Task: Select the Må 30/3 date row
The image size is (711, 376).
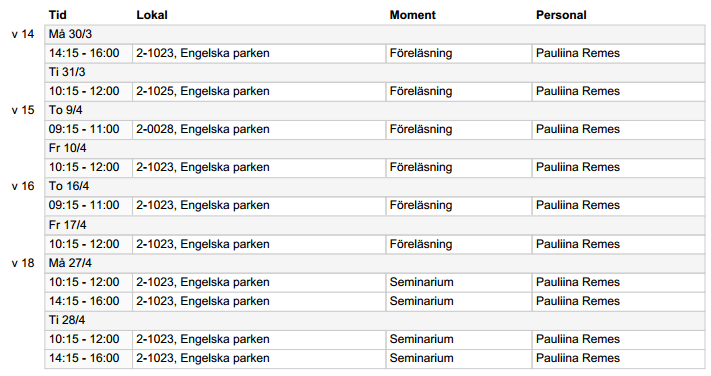Action: [375, 34]
